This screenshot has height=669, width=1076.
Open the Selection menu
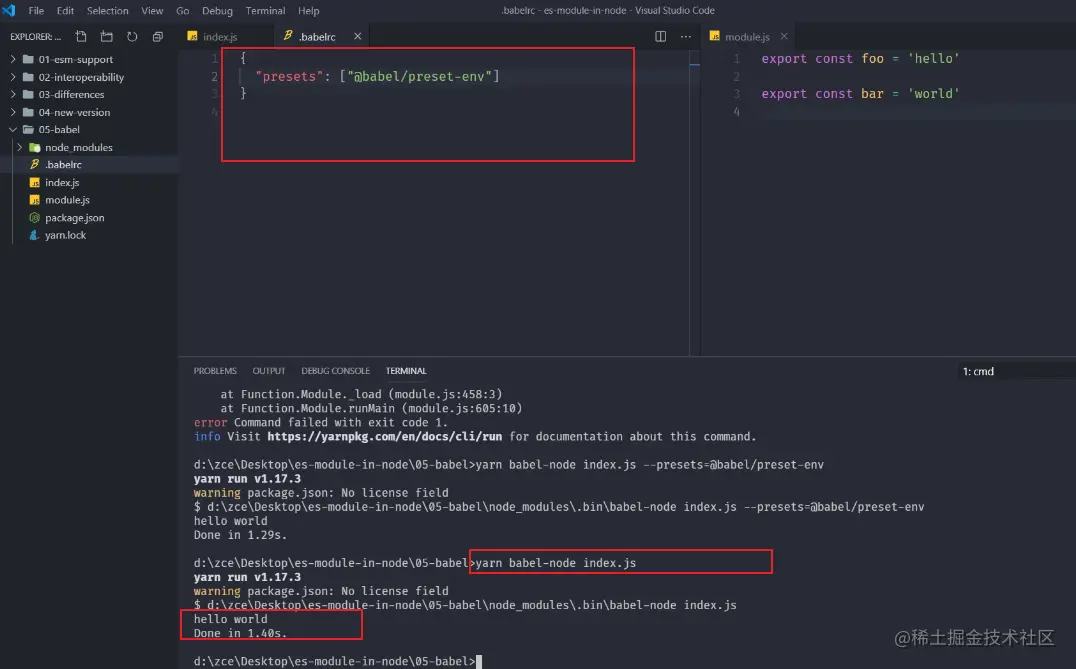tap(107, 10)
